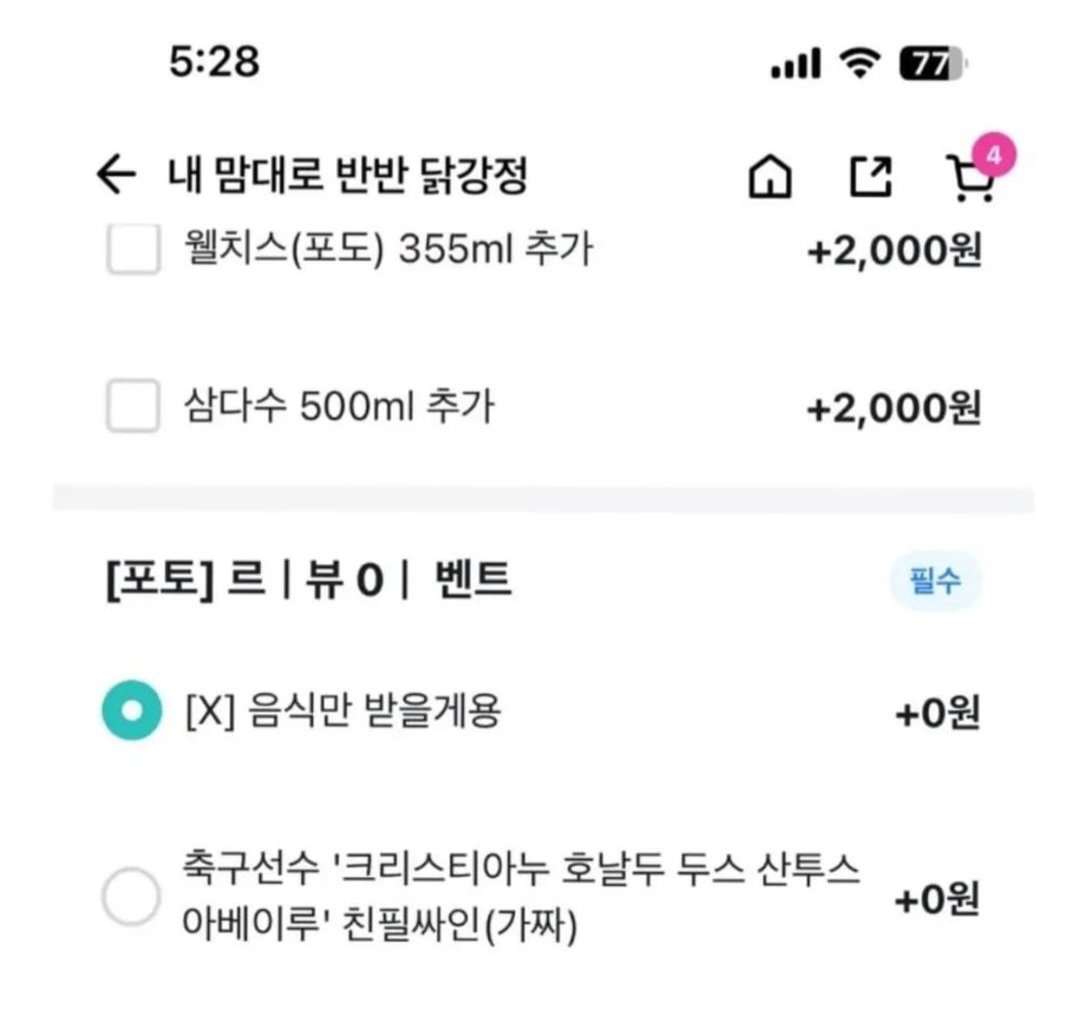
Task: Open the home screen icon
Action: 770,178
